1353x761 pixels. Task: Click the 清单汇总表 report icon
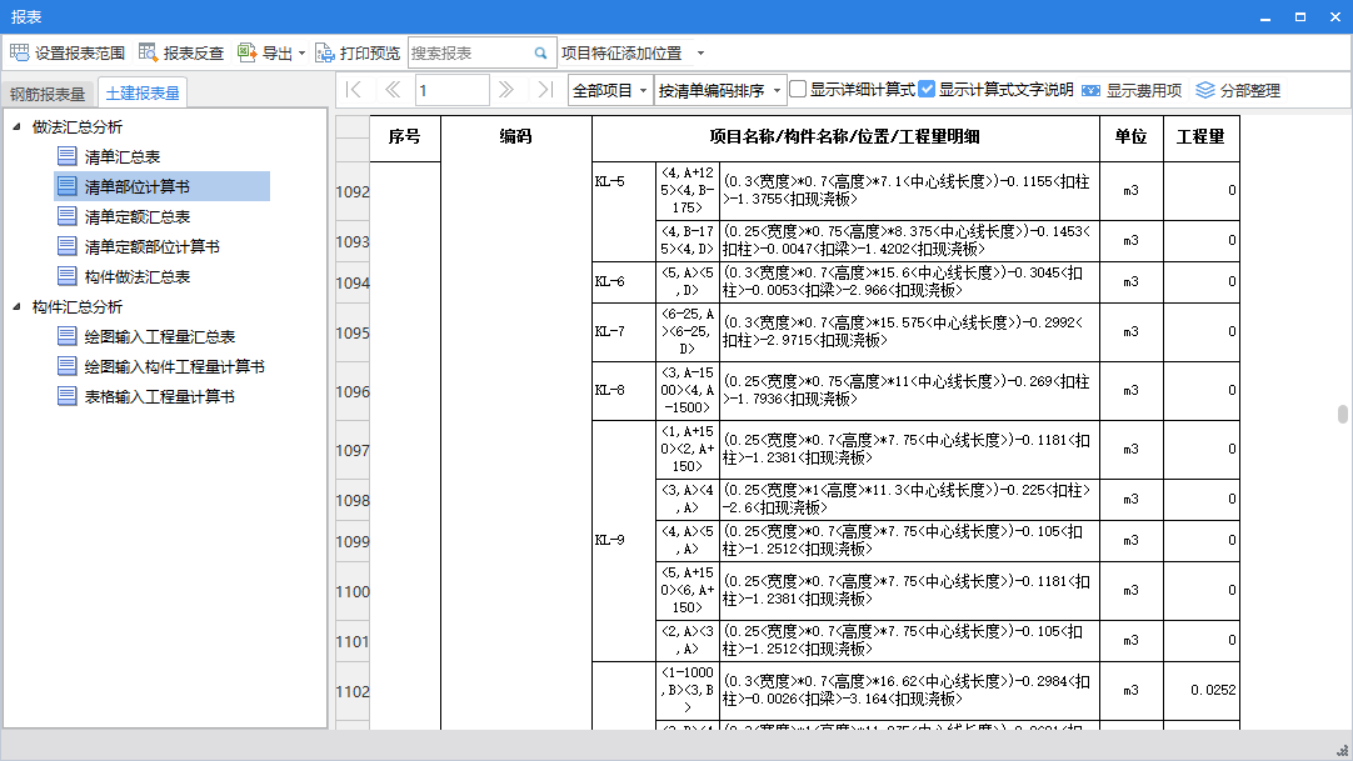[x=67, y=156]
